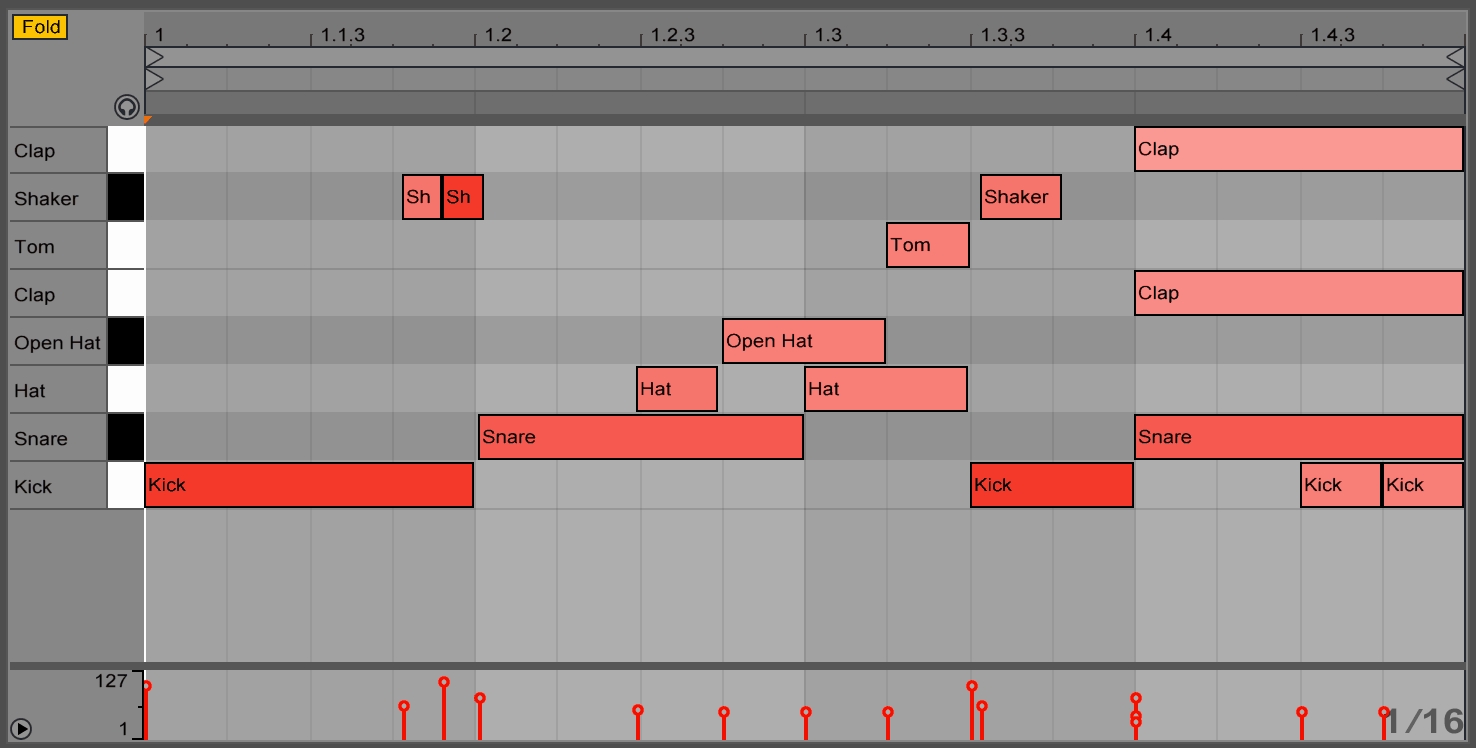Click ruler marker 1.1.3
1476x748 pixels.
tap(342, 35)
